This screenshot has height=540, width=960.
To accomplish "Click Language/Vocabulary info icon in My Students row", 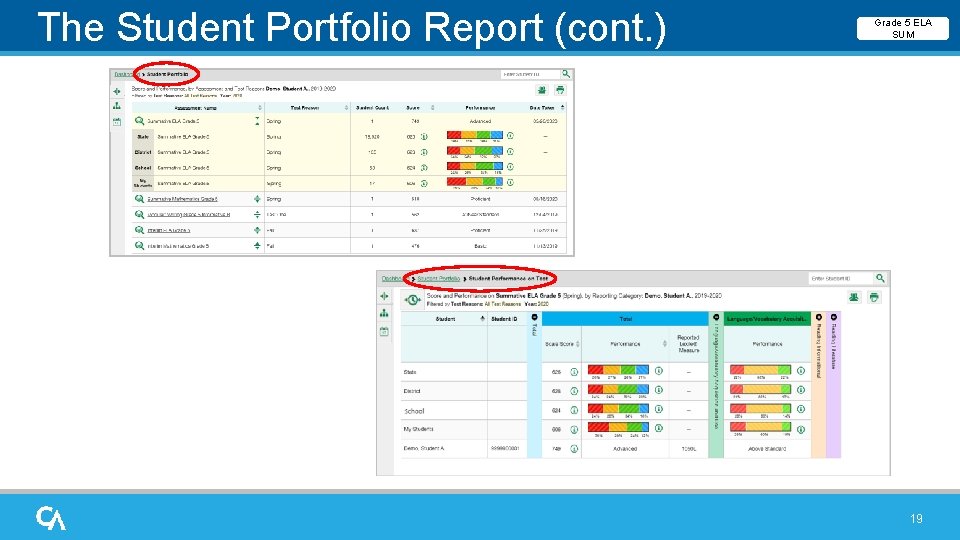I will point(801,429).
